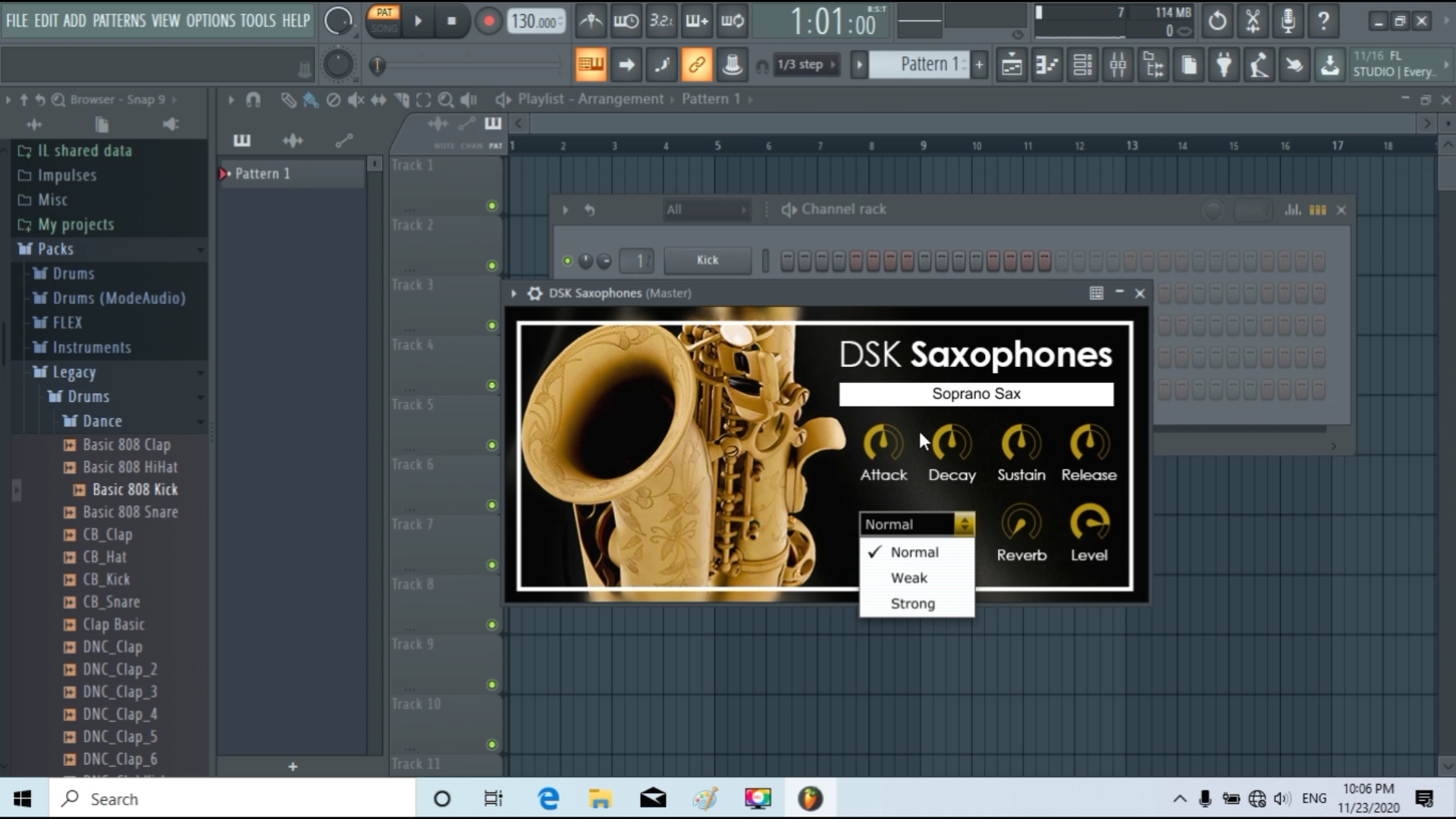
Task: Click the record button in transport
Action: pyautogui.click(x=488, y=21)
